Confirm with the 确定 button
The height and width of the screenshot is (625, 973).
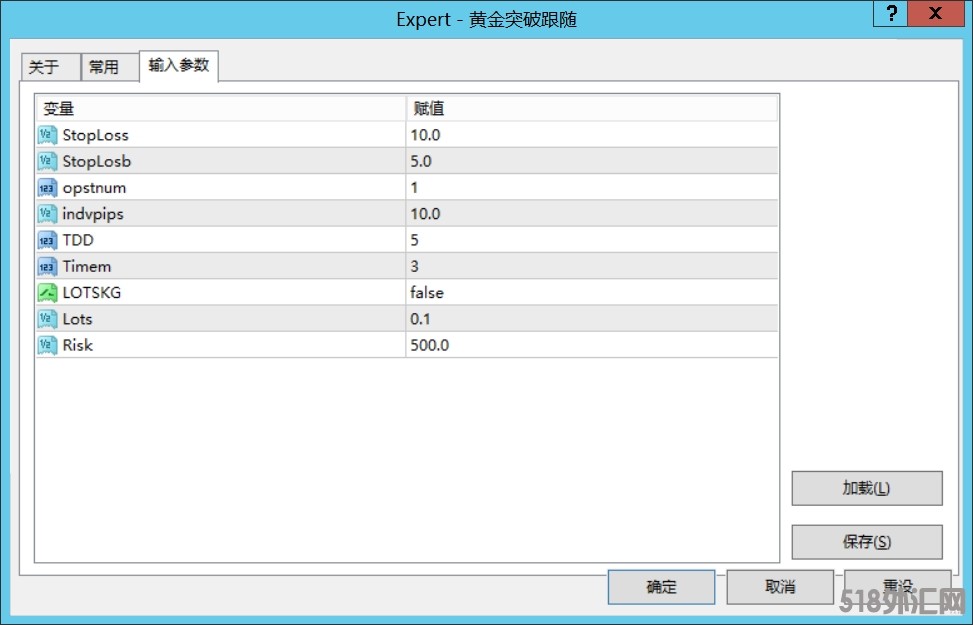point(661,587)
